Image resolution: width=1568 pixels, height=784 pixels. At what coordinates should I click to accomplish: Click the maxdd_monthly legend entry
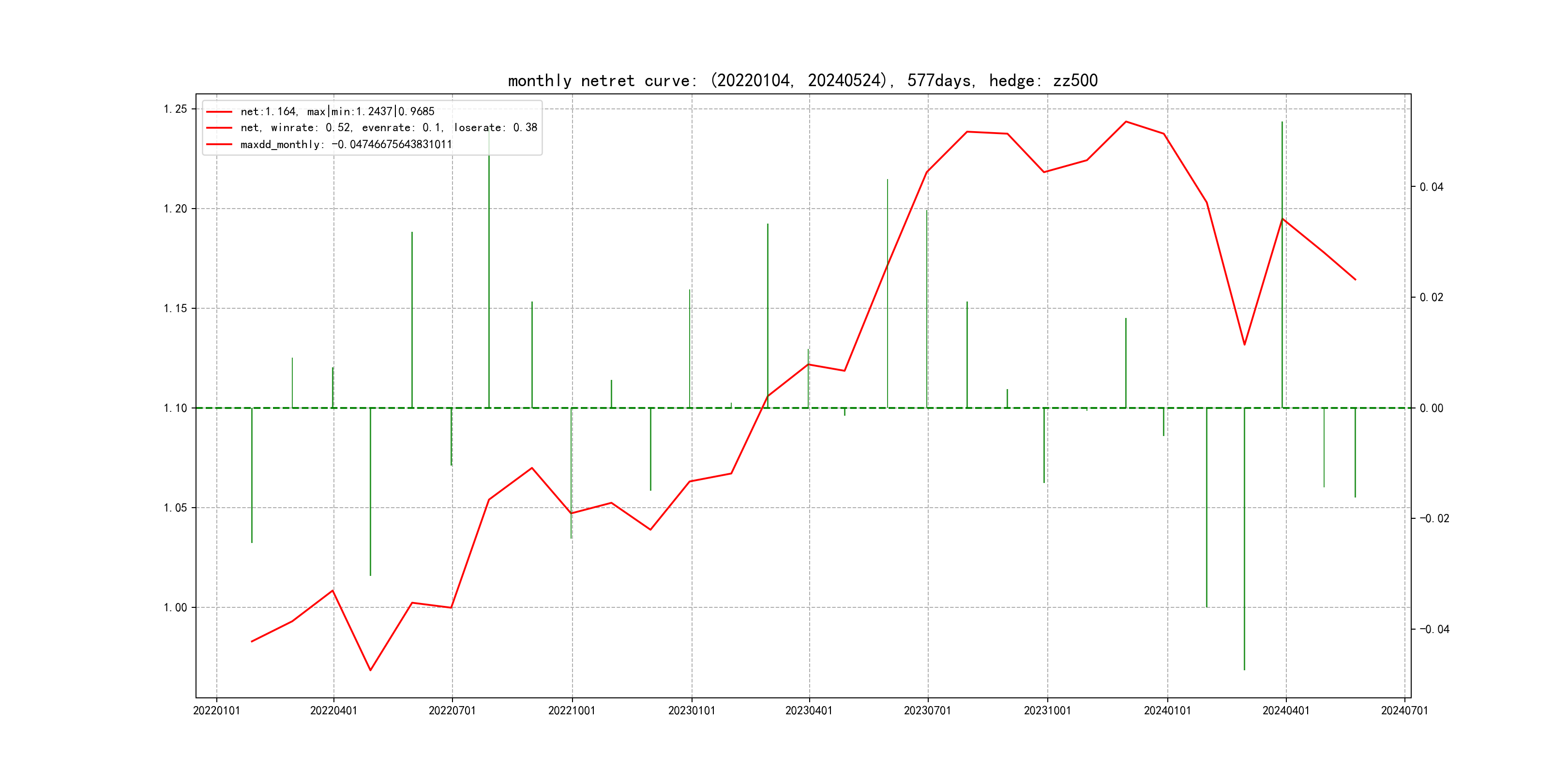346,145
